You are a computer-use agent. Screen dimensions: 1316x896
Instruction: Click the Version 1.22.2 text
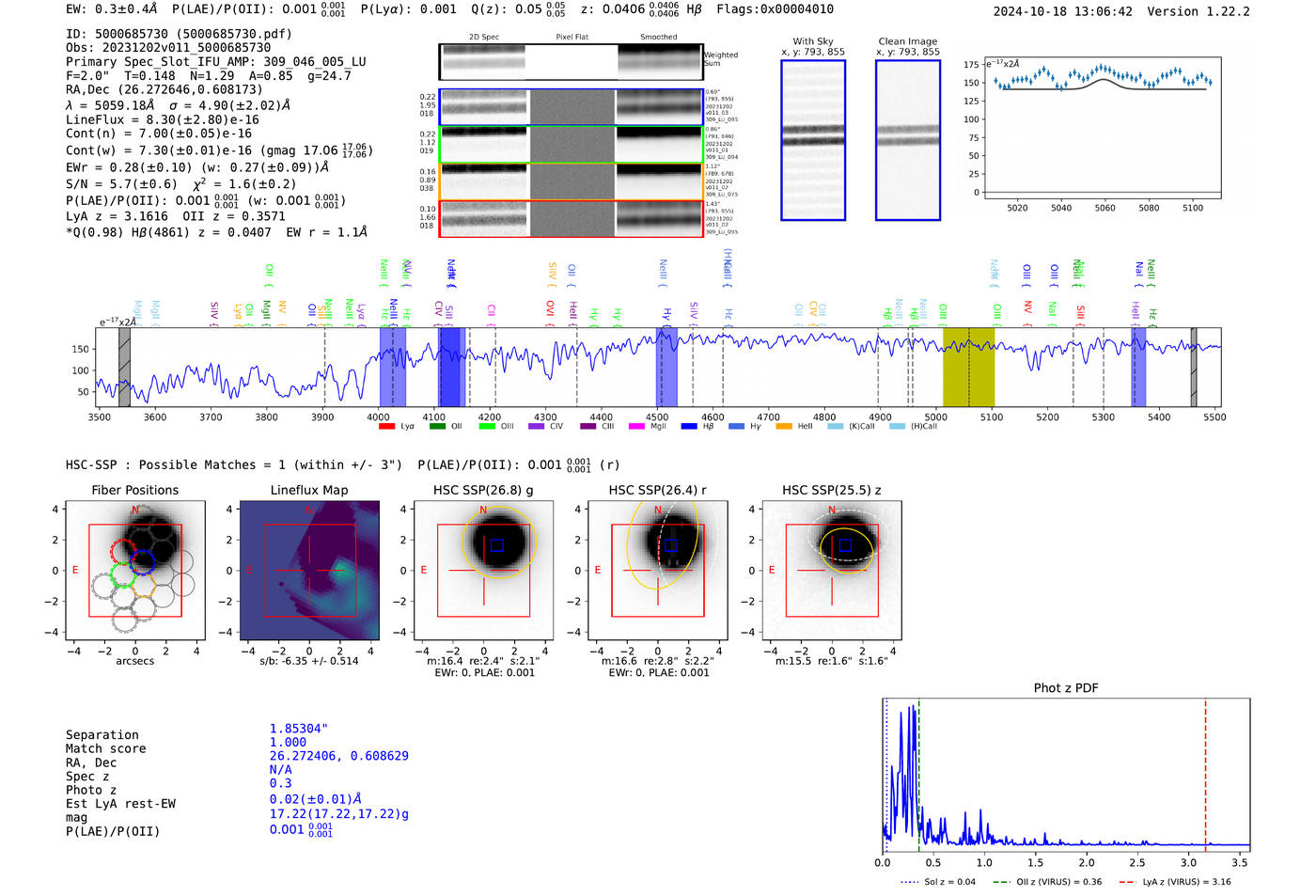pos(1198,11)
